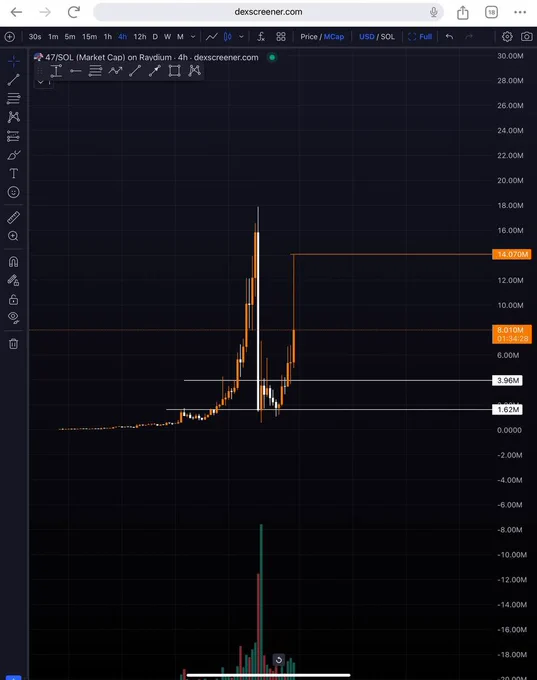Viewport: 537px width, 680px height.
Task: Open the indicators fx menu
Action: (x=261, y=37)
